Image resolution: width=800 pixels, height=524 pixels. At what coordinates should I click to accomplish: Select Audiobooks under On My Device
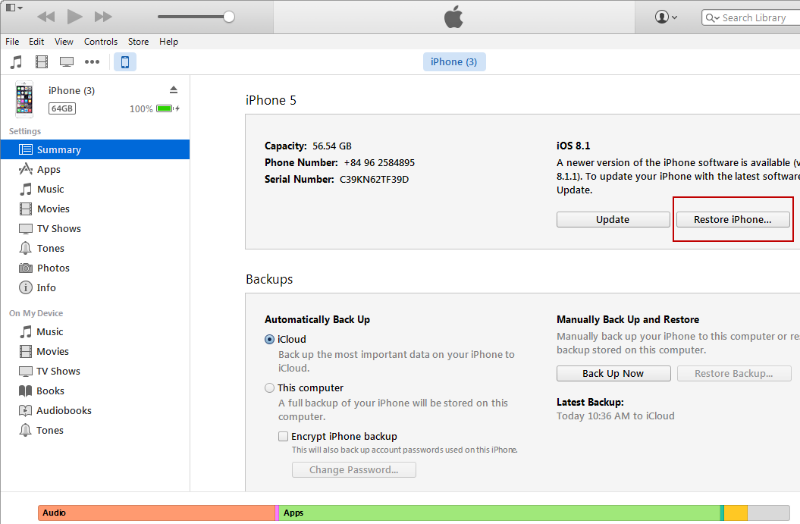coord(95,411)
